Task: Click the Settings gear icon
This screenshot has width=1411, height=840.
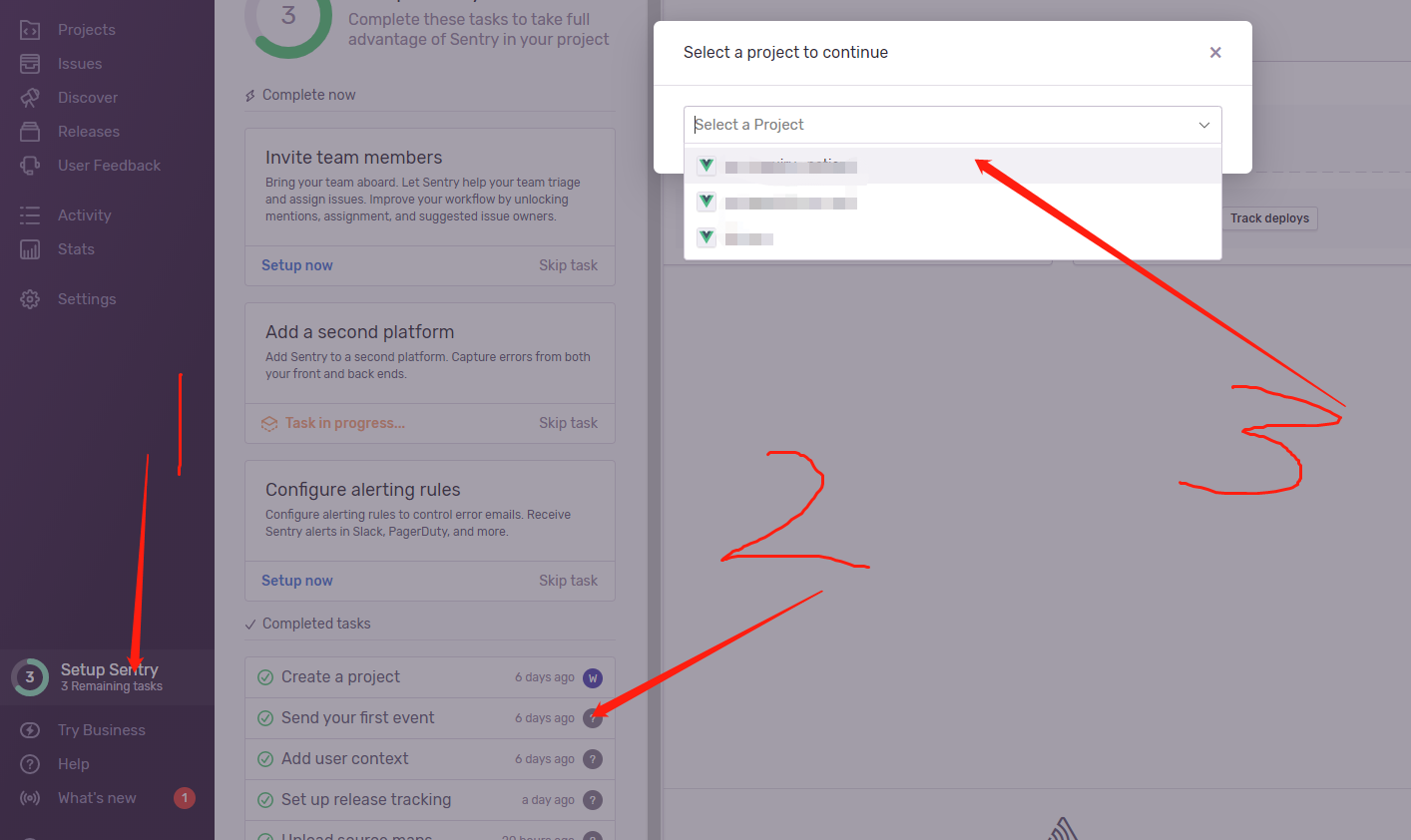Action: pyautogui.click(x=30, y=299)
